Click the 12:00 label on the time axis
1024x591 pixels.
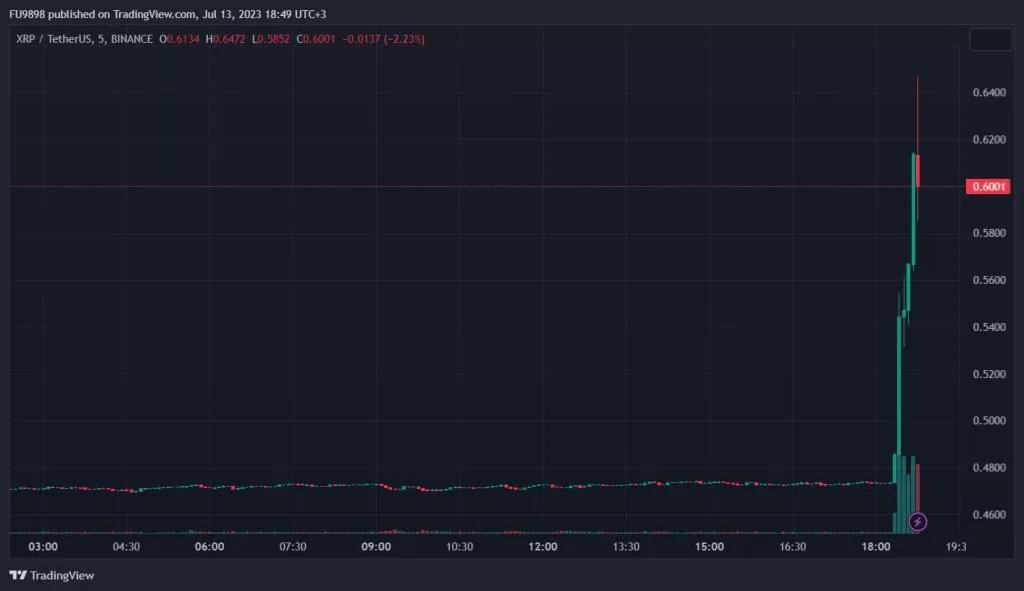[x=542, y=547]
